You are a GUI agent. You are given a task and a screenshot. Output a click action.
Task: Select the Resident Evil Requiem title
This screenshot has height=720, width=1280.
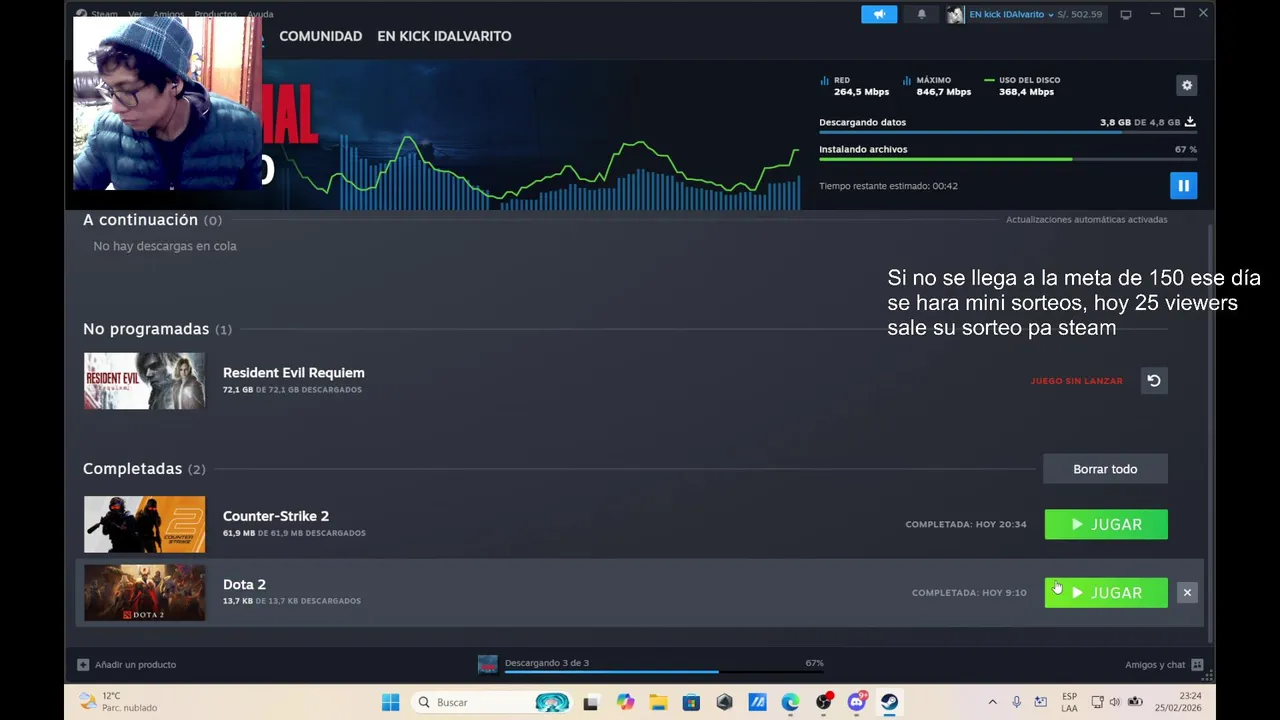pos(293,373)
